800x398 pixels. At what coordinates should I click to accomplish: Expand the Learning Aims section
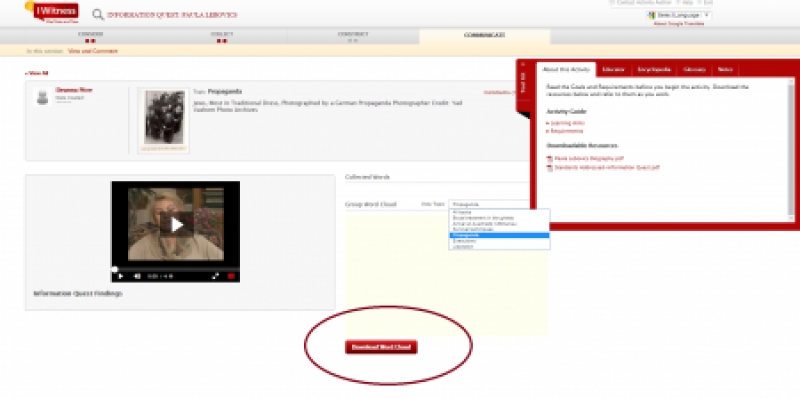(x=565, y=123)
